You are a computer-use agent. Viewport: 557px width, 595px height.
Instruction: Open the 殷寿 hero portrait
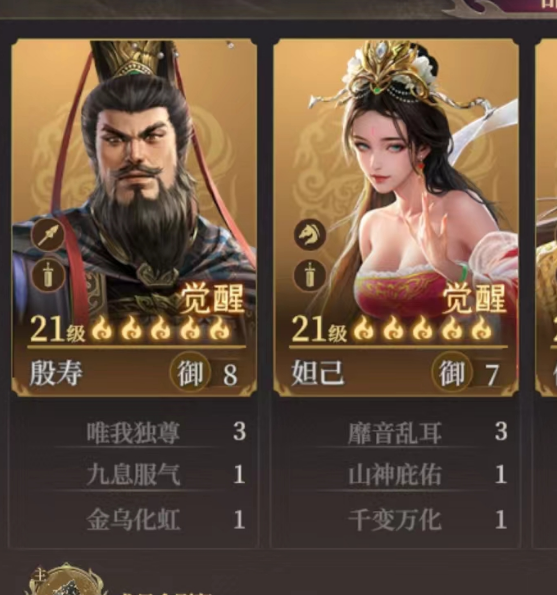click(134, 178)
